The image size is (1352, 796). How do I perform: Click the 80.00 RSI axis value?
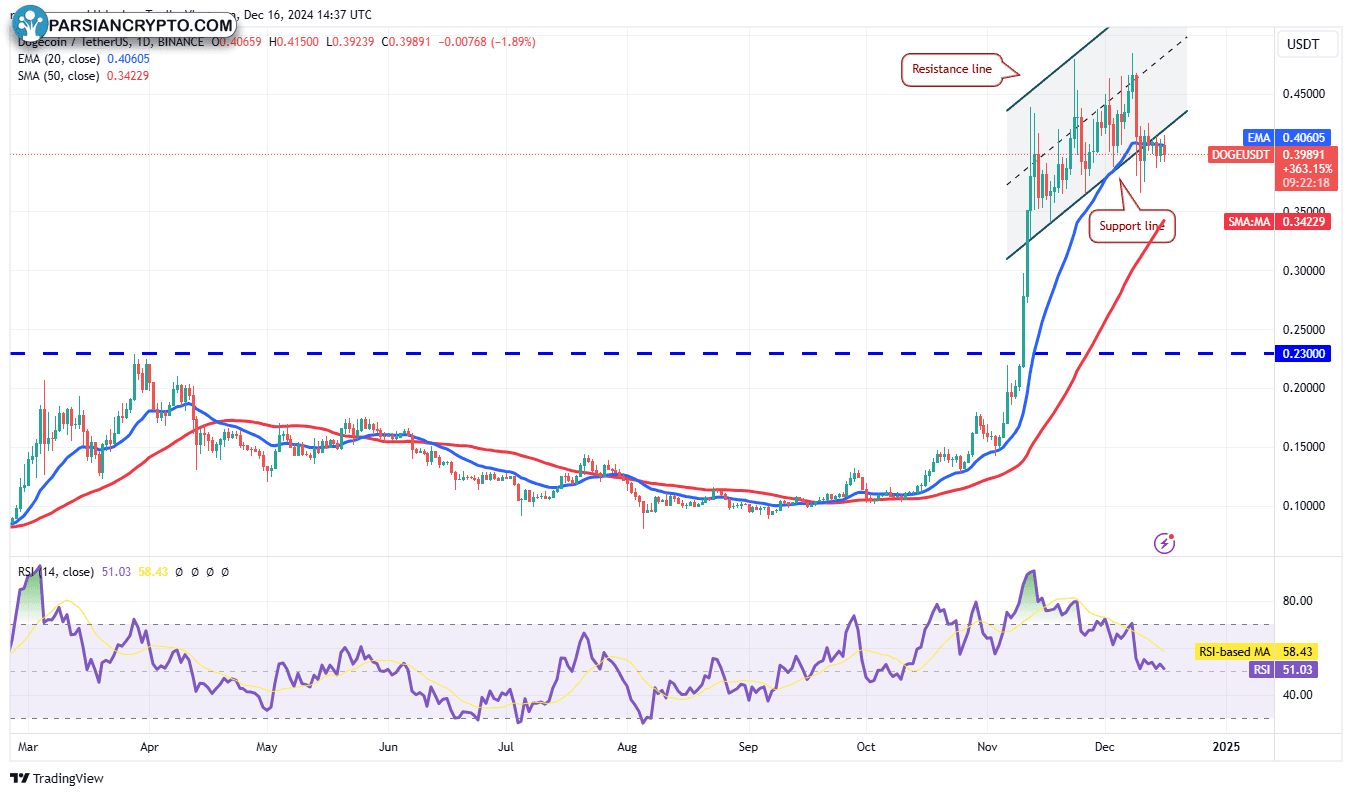(x=1298, y=601)
